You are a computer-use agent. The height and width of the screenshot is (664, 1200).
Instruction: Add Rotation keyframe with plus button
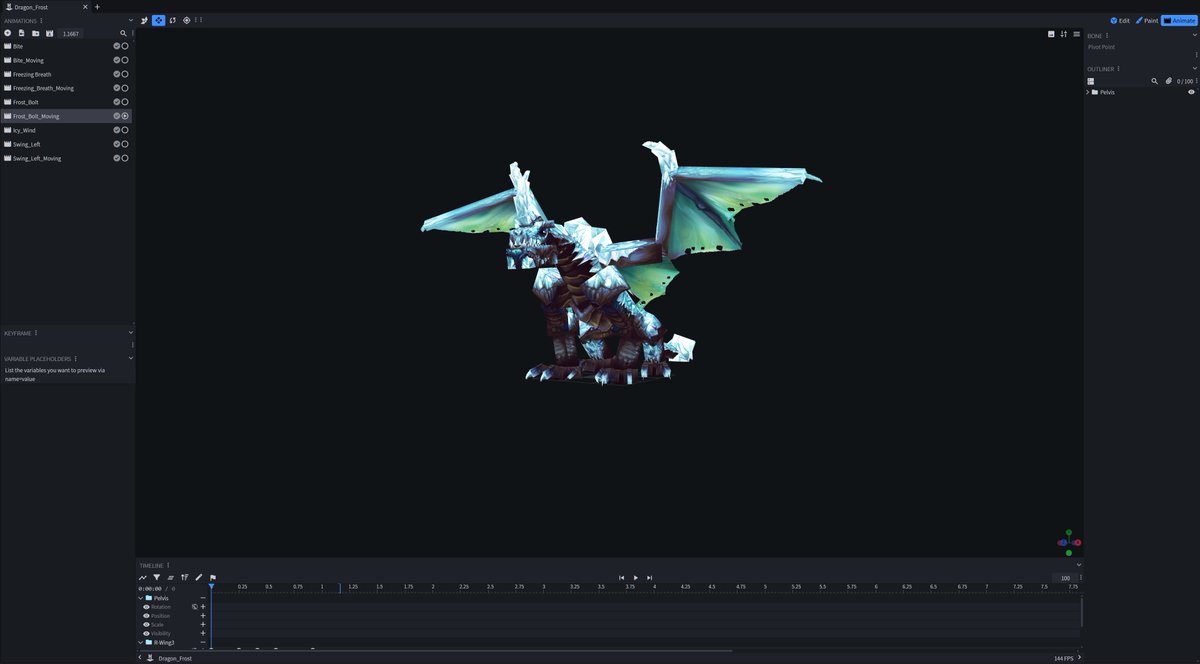coord(203,607)
